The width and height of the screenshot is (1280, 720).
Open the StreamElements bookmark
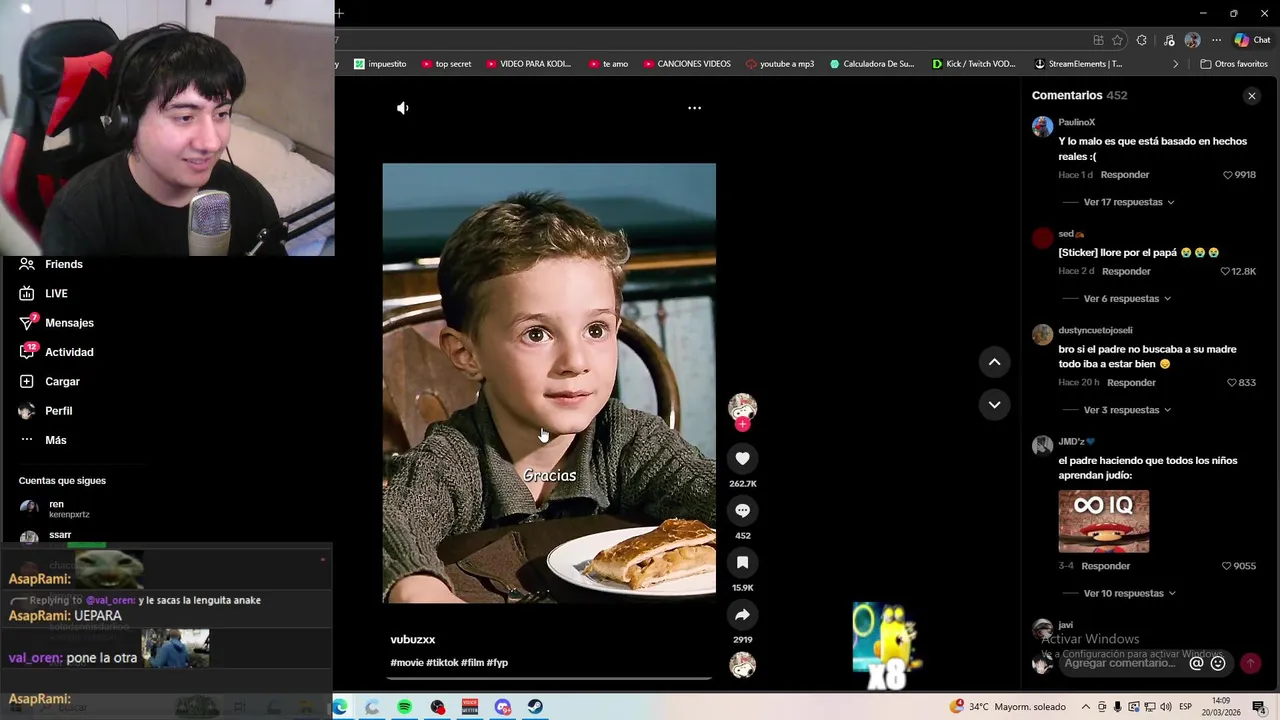(1078, 64)
